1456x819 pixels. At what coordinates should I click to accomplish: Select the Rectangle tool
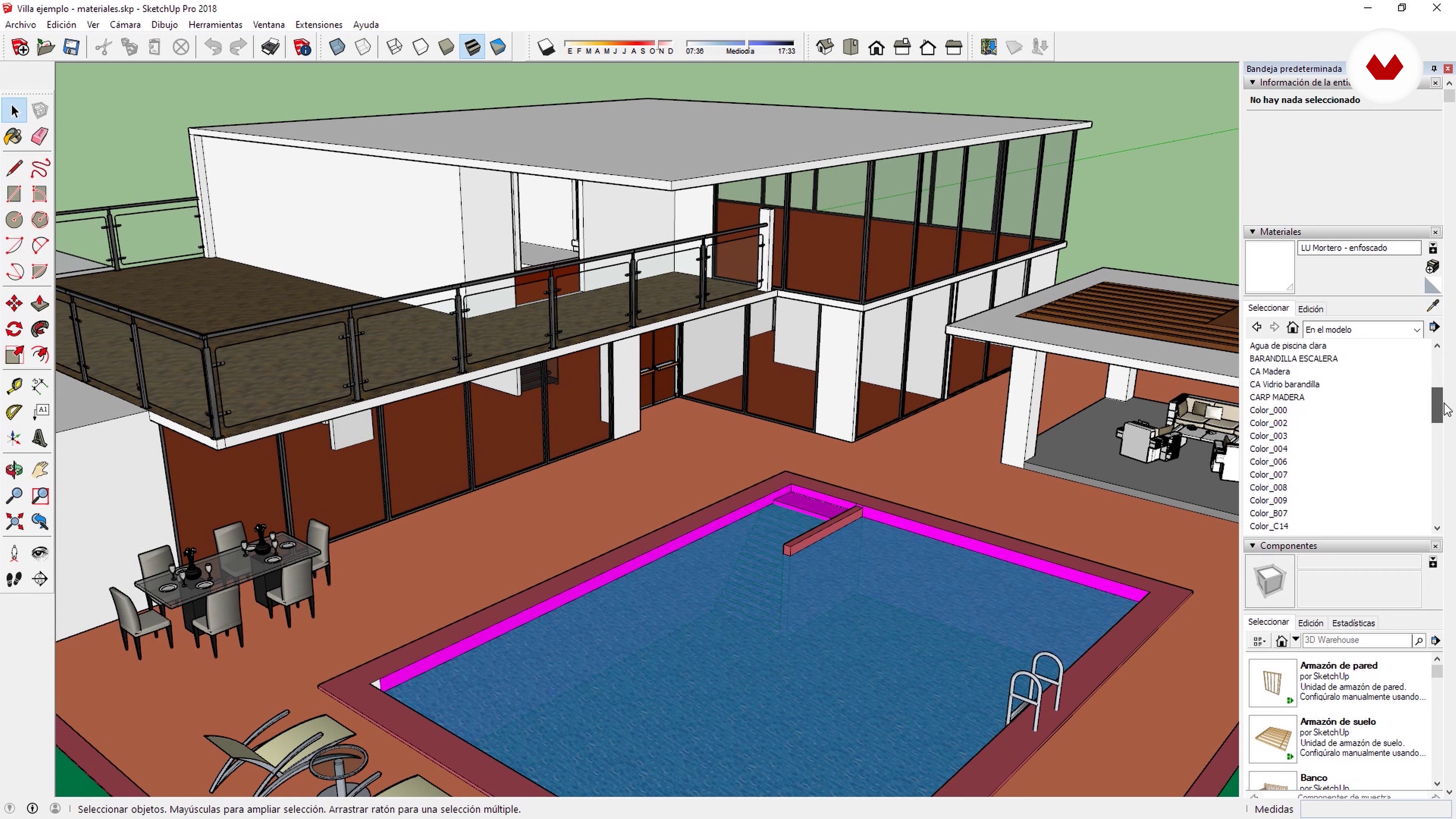tap(14, 194)
